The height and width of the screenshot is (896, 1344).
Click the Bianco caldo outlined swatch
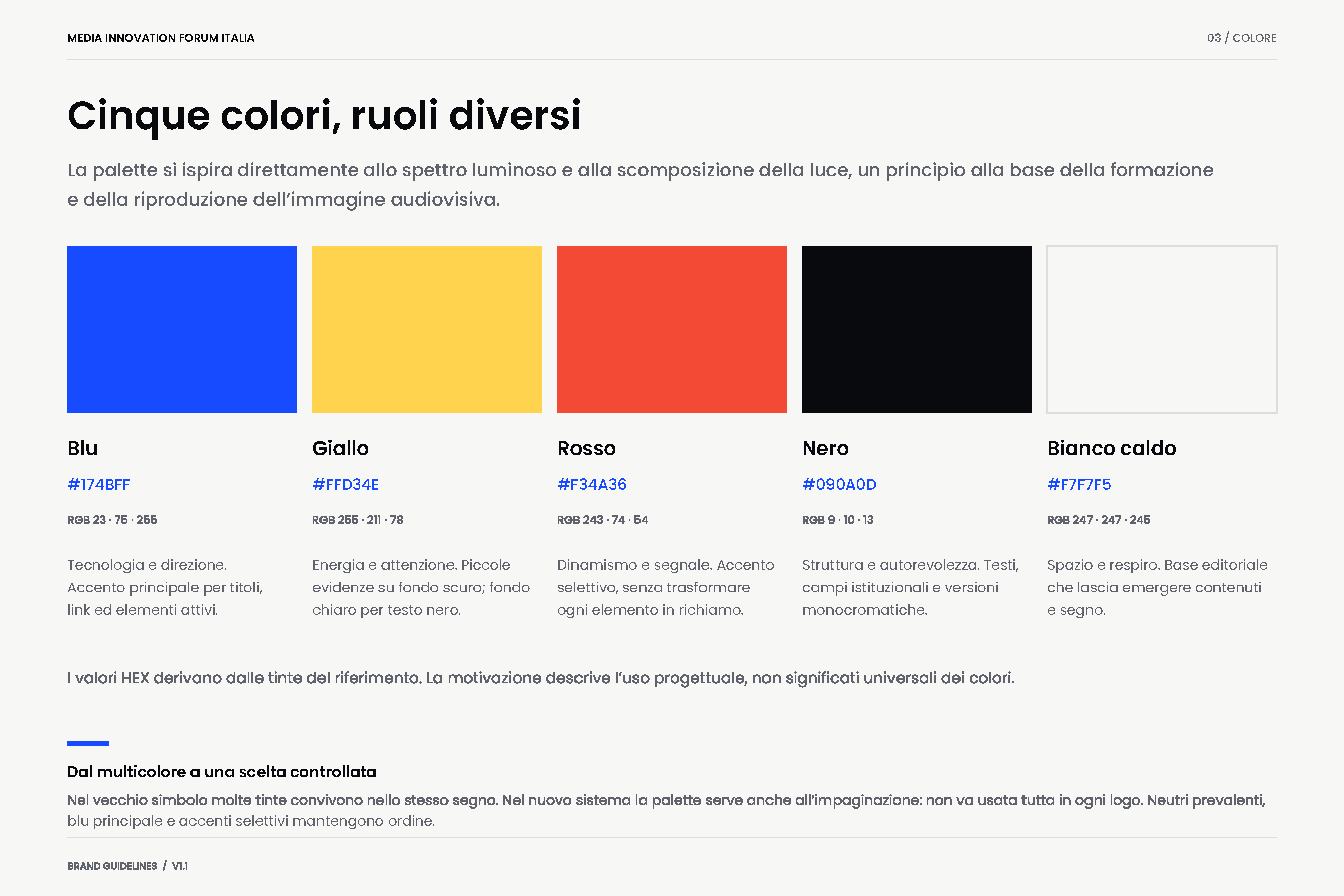coord(1162,329)
